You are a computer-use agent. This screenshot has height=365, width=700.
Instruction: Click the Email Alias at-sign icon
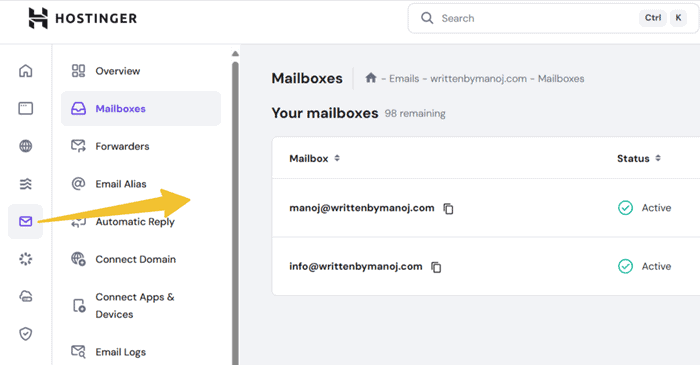tap(78, 183)
